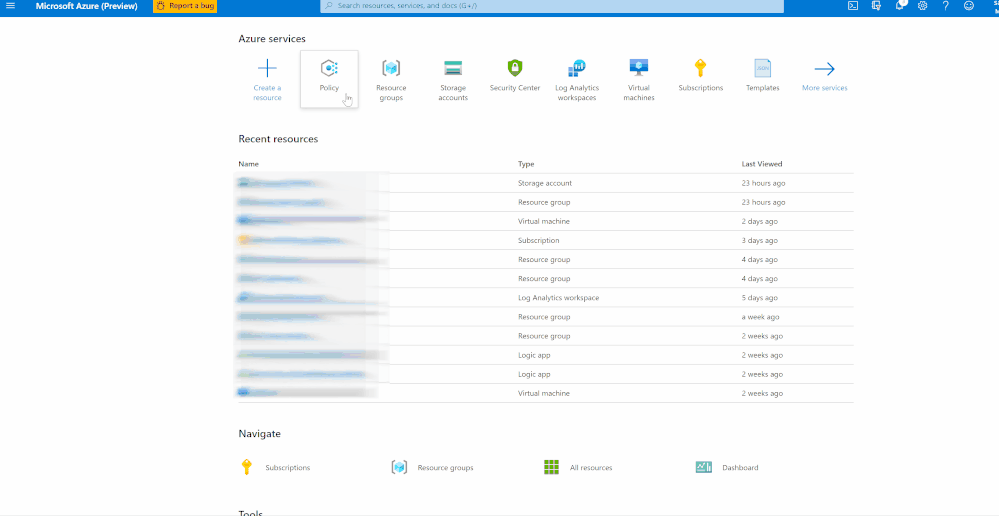Screen dimensions: 999x516
Task: Open Templates service icon
Action: pyautogui.click(x=763, y=68)
